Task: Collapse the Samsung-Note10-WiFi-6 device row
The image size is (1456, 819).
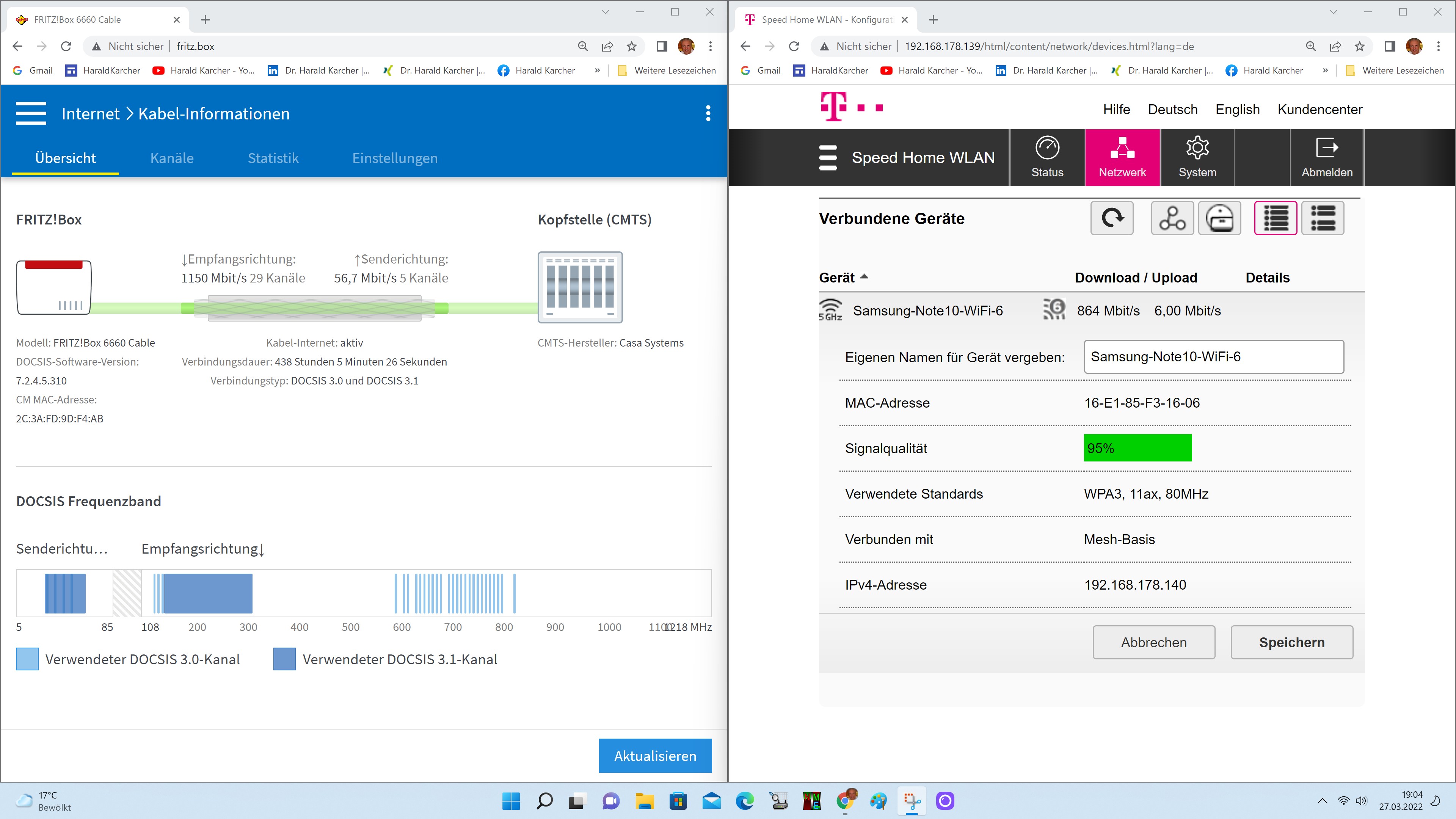Action: pyautogui.click(x=927, y=311)
